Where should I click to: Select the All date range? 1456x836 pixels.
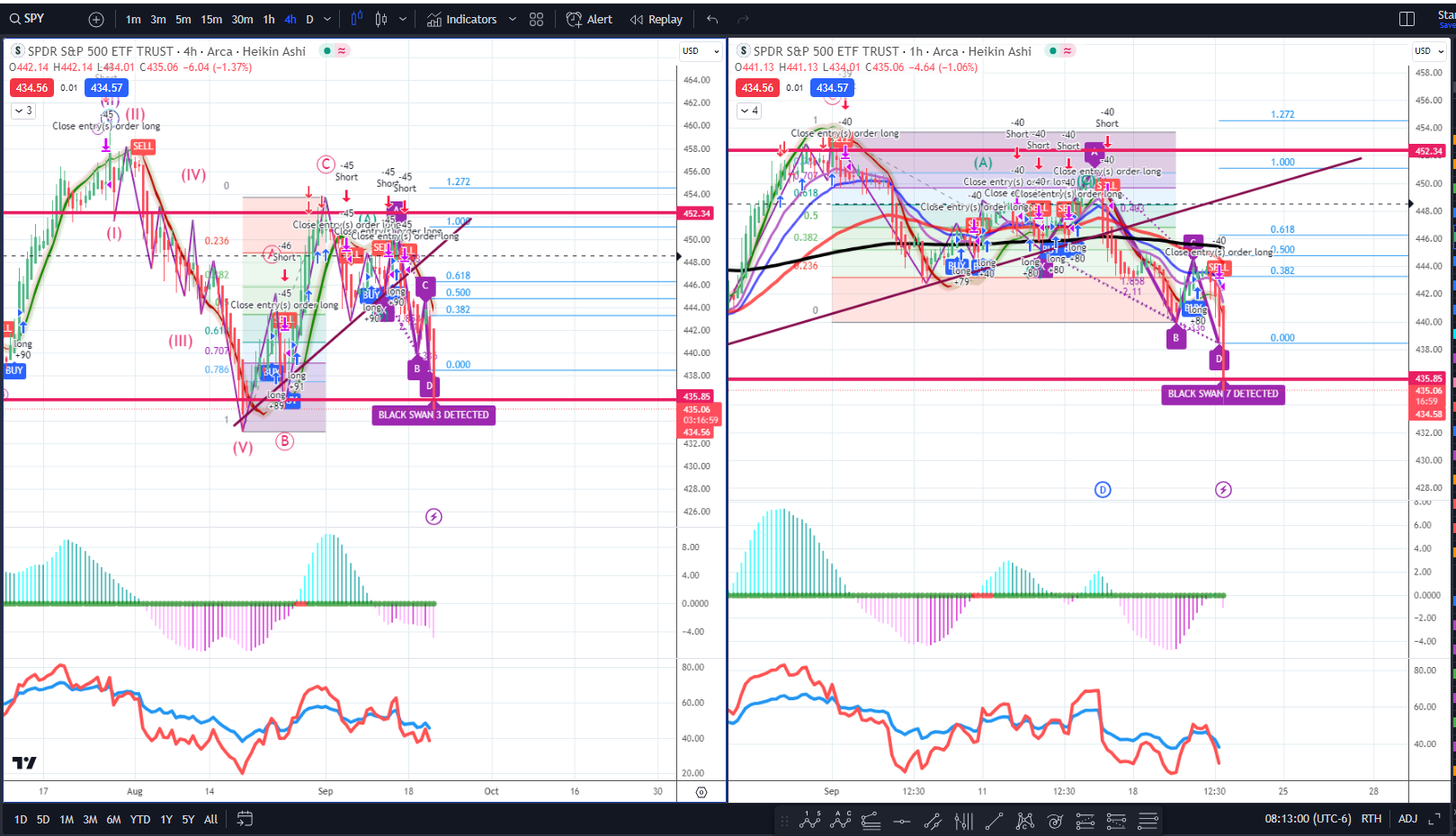210,819
